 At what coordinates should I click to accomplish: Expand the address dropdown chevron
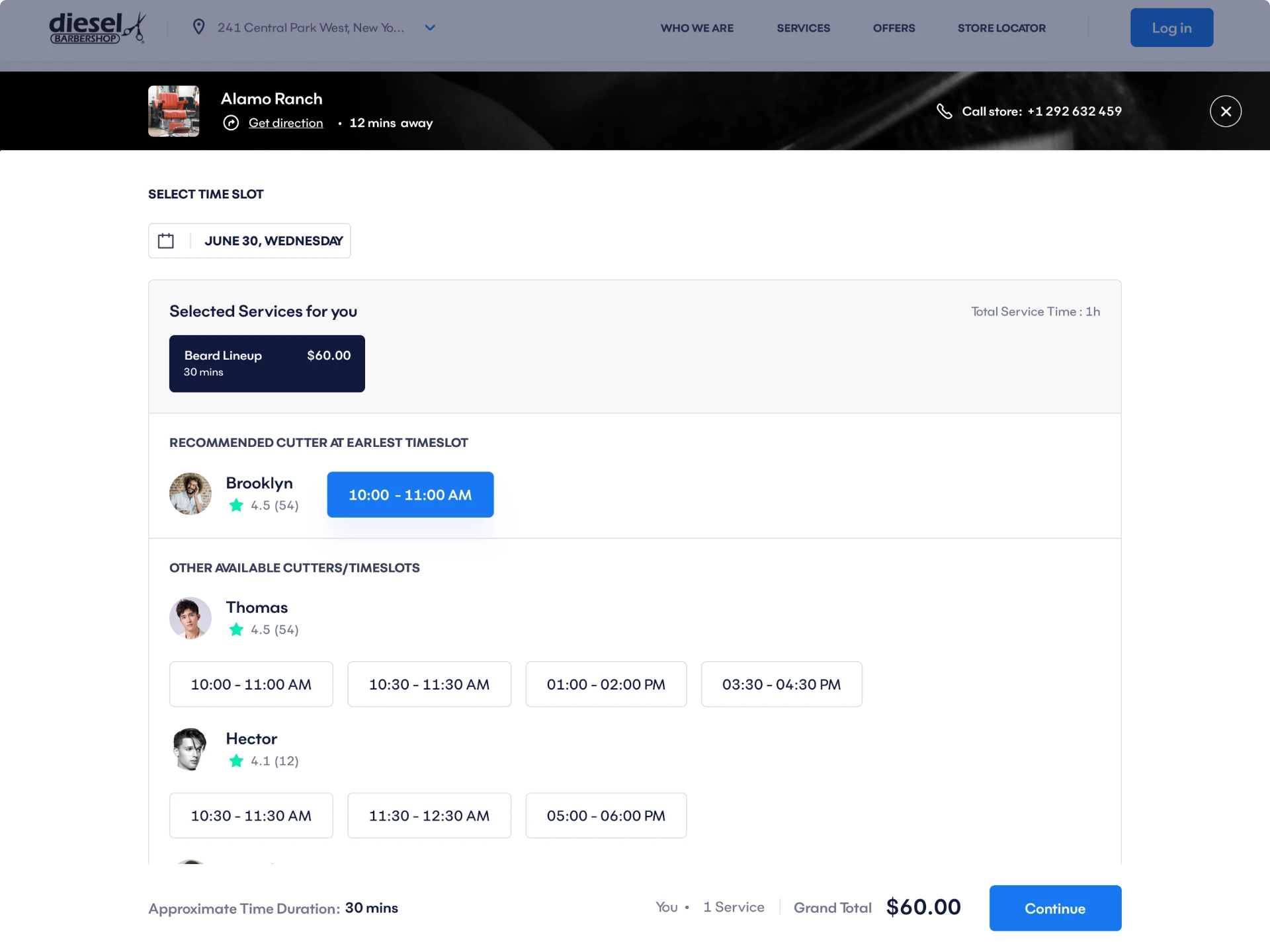pos(430,28)
